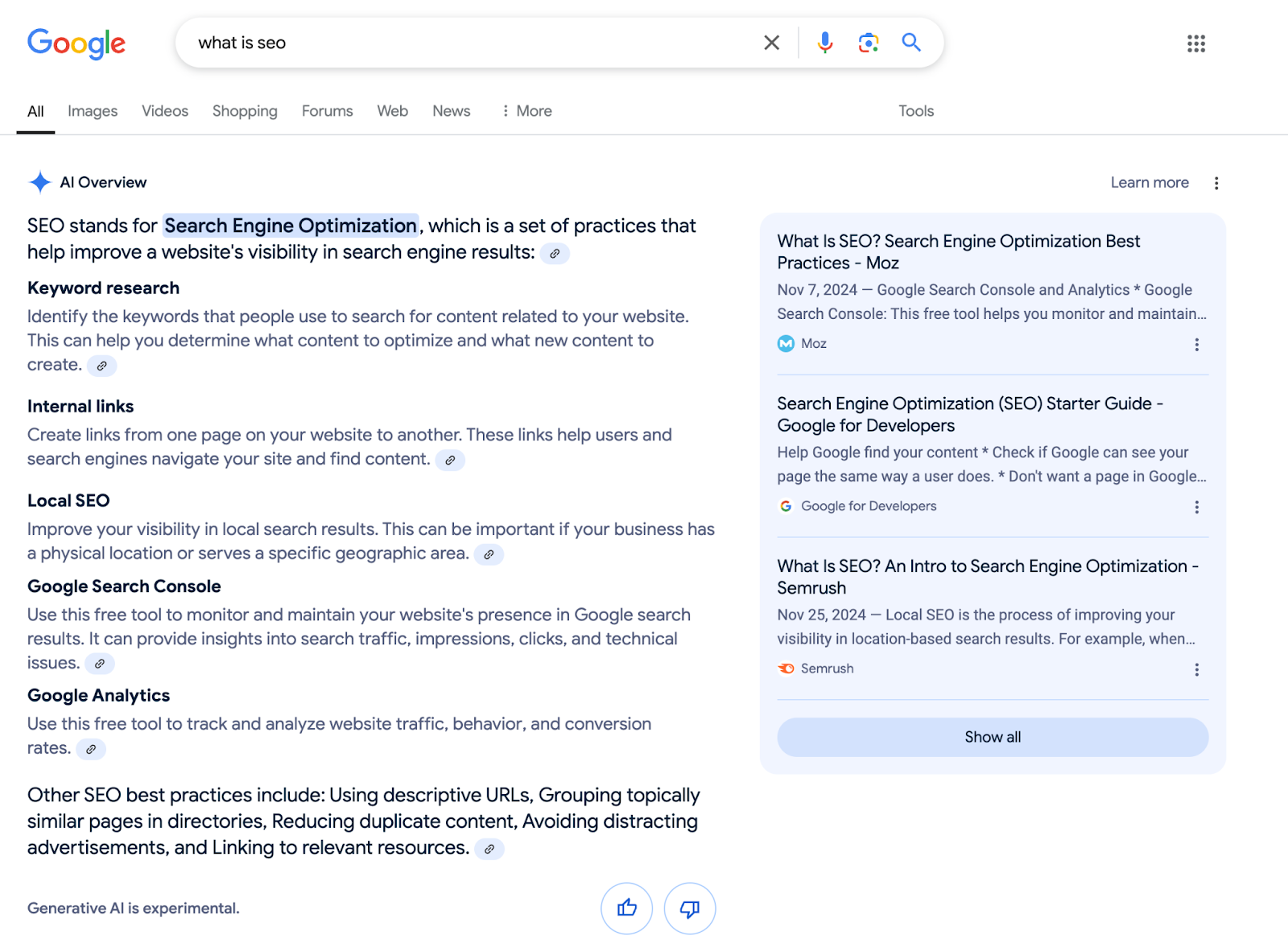This screenshot has width=1288, height=952.
Task: Open three-dot menu for Moz result
Action: [1196, 345]
